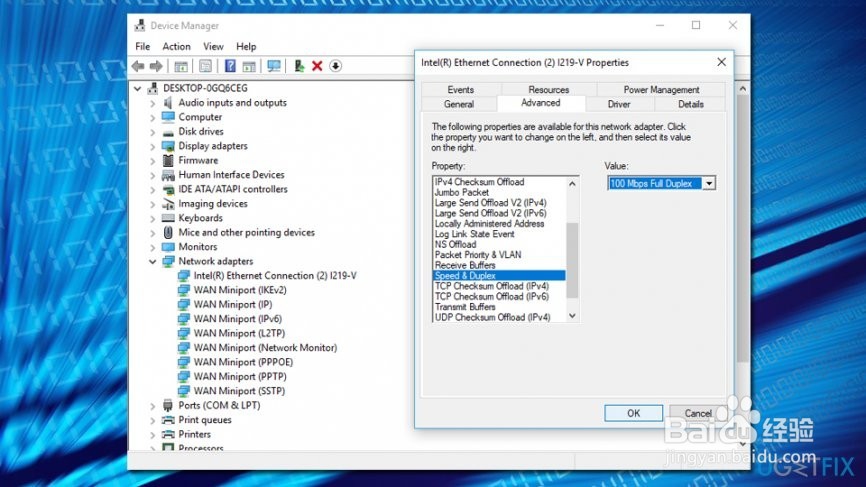Click the Human Interface Devices icon
The image size is (866, 487).
[x=168, y=175]
